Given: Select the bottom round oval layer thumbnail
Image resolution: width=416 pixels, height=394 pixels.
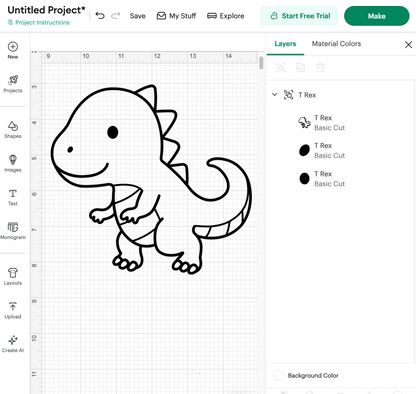Looking at the screenshot, I should (304, 179).
